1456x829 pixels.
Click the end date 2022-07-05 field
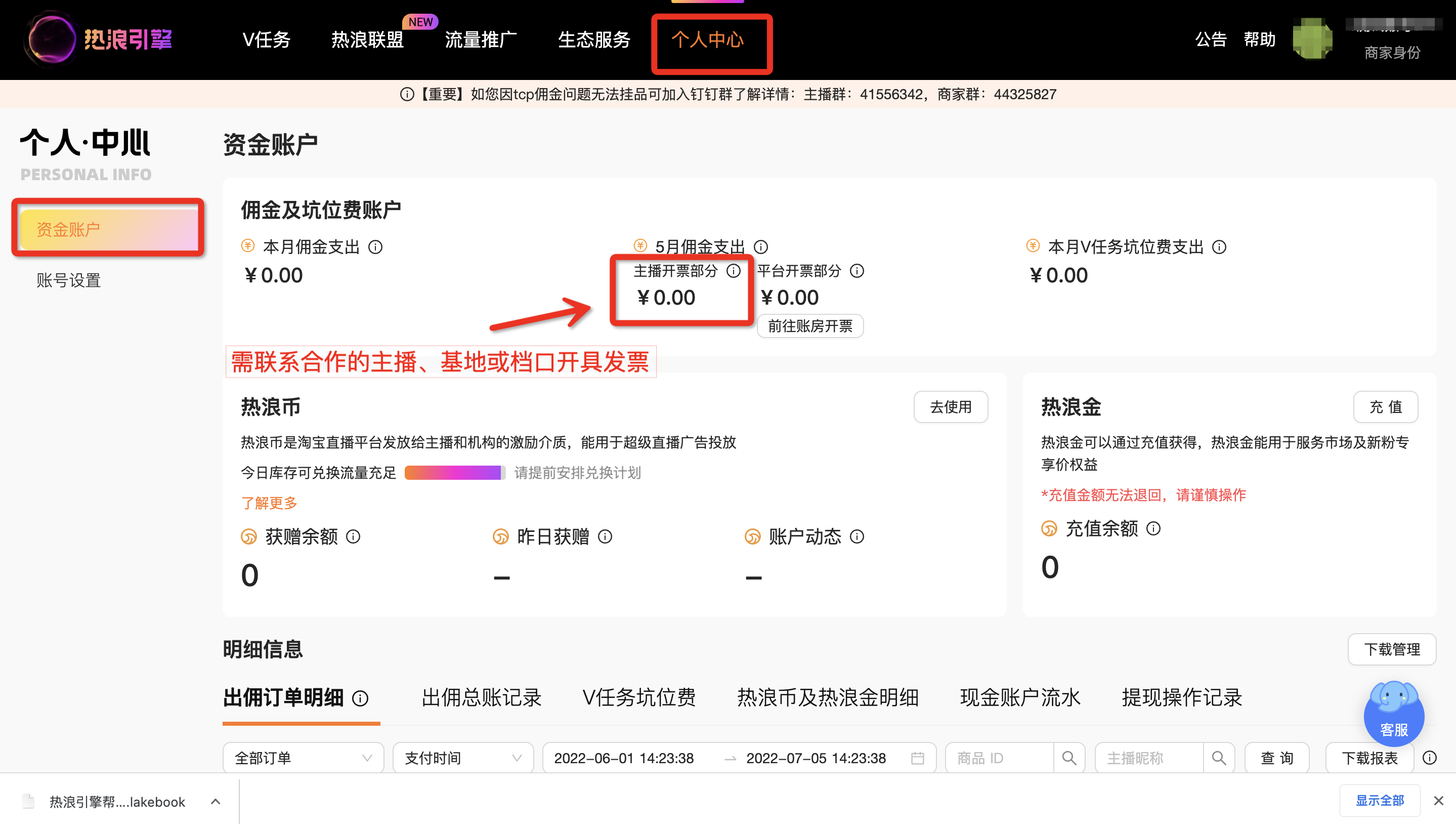click(817, 758)
